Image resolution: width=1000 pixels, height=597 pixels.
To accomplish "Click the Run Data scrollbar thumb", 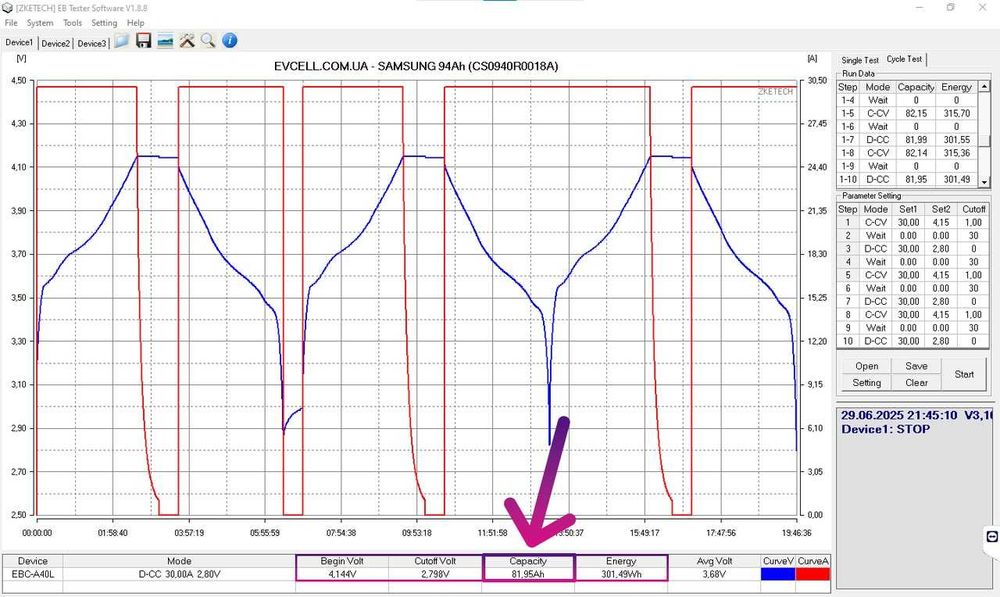I will 984,141.
